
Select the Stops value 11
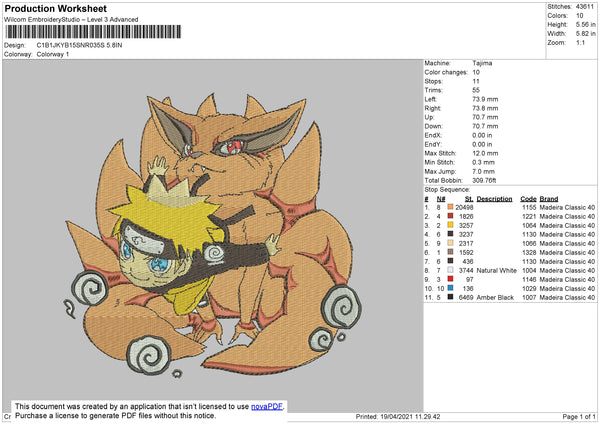(476, 81)
